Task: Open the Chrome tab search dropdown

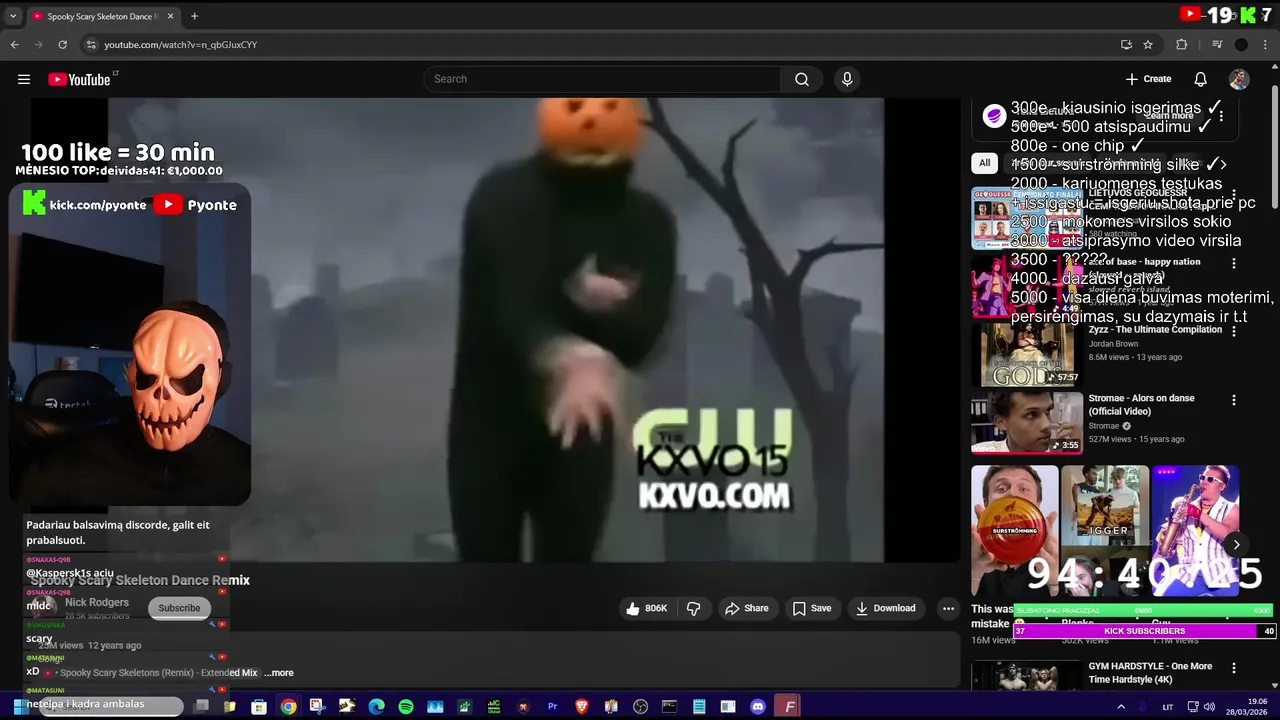Action: pos(13,16)
